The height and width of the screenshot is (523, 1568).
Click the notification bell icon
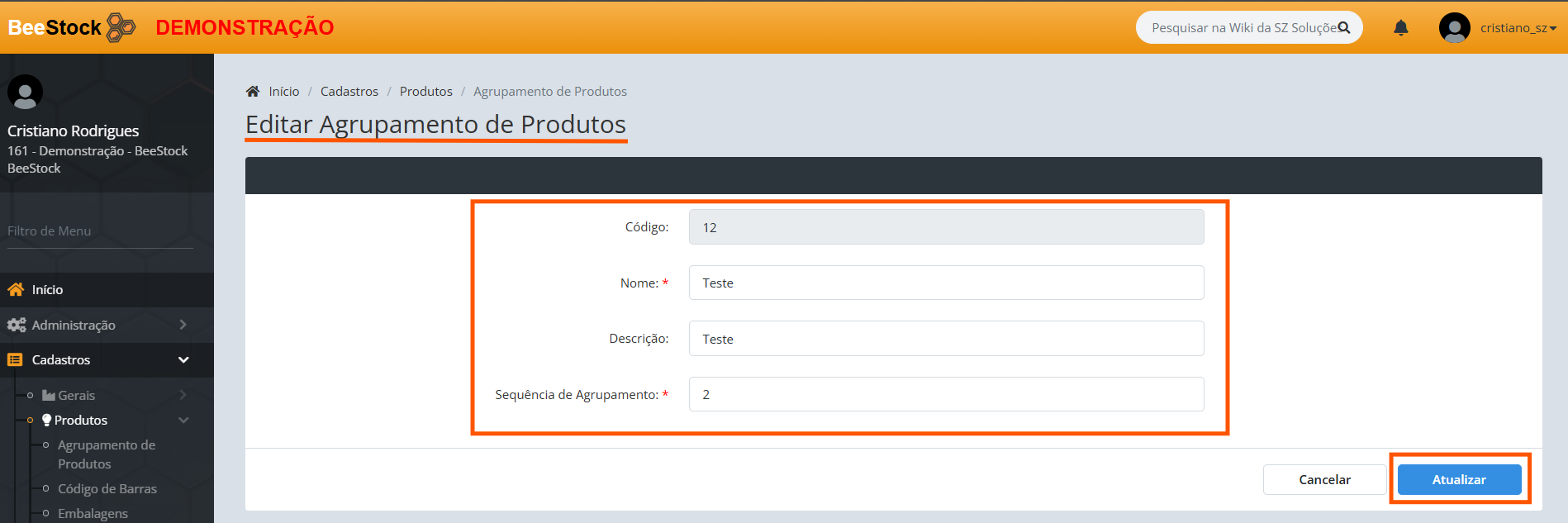[x=1400, y=28]
